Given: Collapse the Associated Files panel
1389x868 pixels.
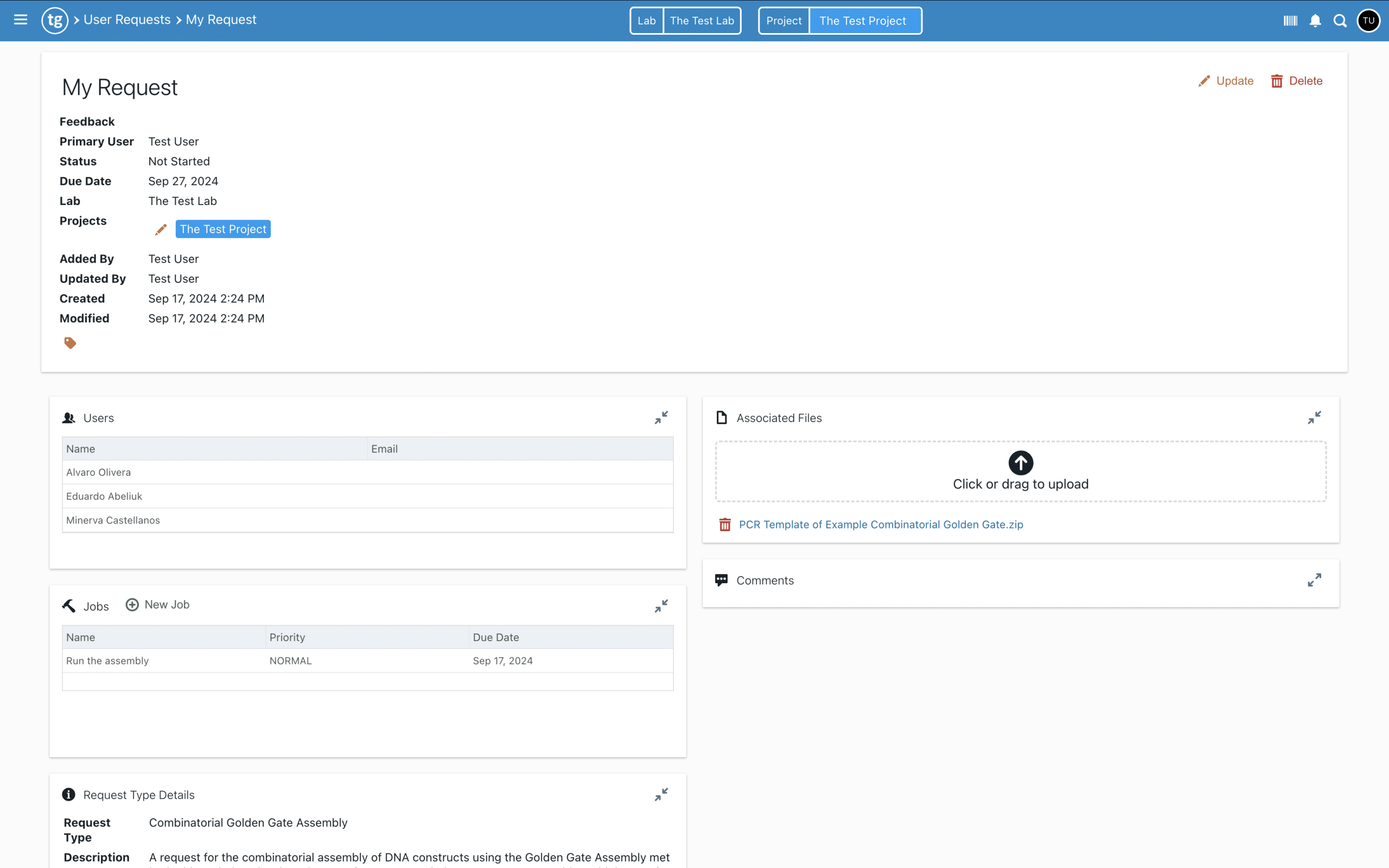Looking at the screenshot, I should (1314, 417).
